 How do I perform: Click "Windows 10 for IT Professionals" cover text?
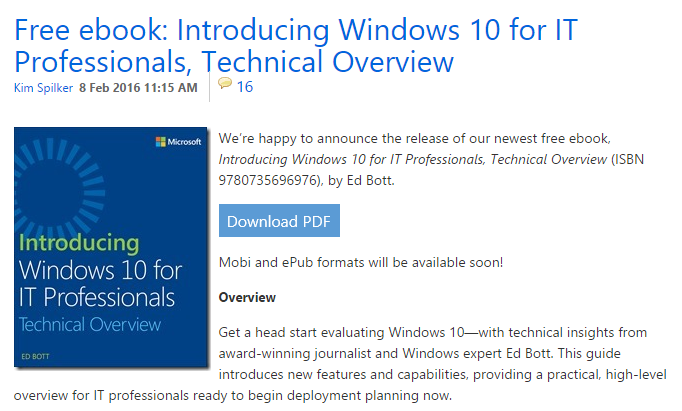[x=98, y=283]
